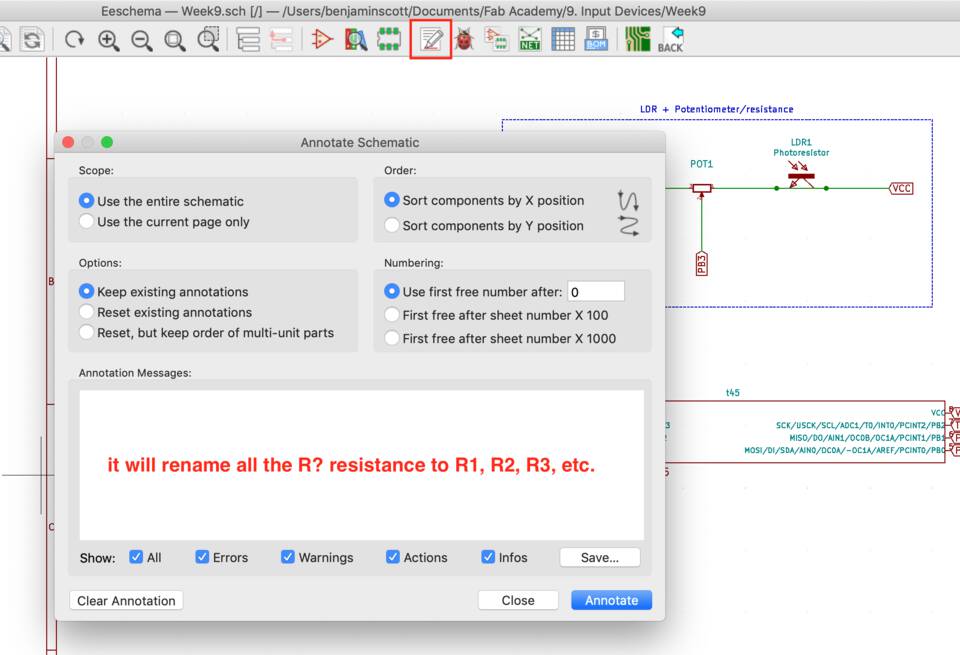Select Keep existing annotations option
Screen dimensions: 960x655
[x=164, y=291]
